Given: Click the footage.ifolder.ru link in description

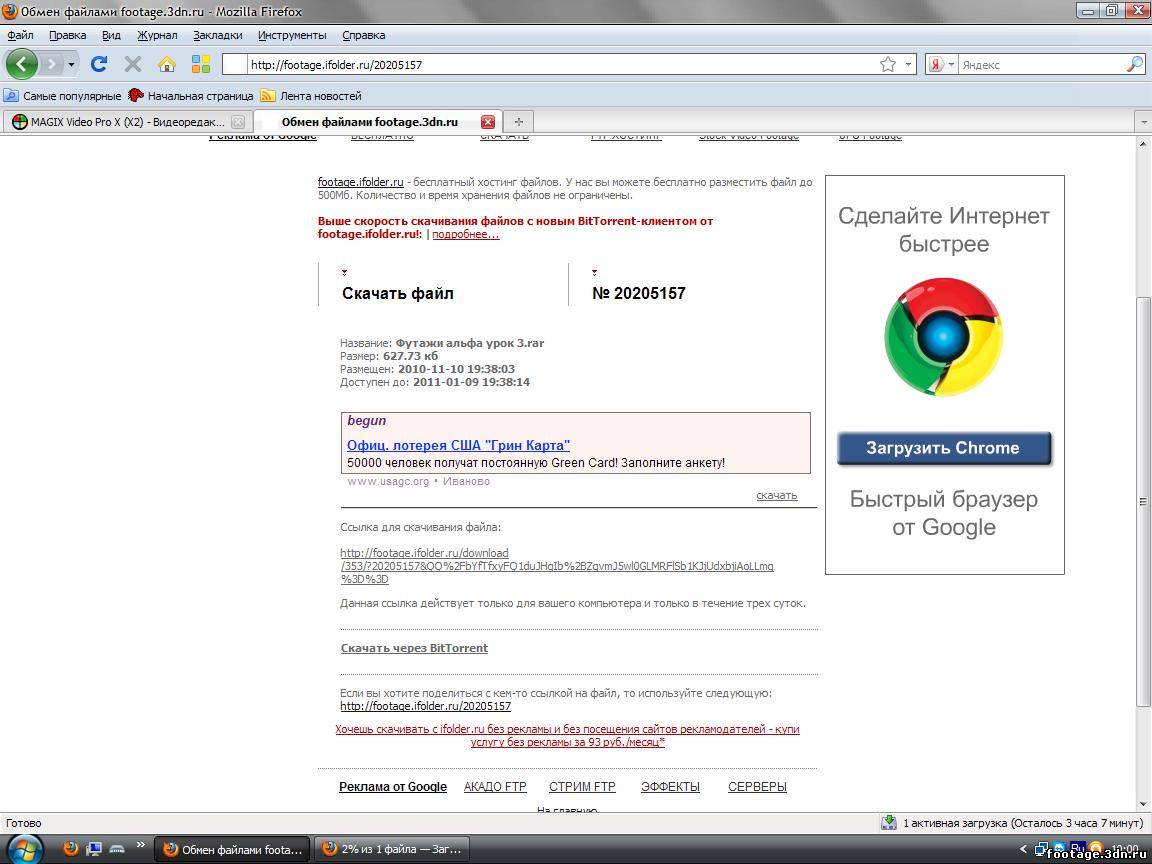Looking at the screenshot, I should [361, 182].
